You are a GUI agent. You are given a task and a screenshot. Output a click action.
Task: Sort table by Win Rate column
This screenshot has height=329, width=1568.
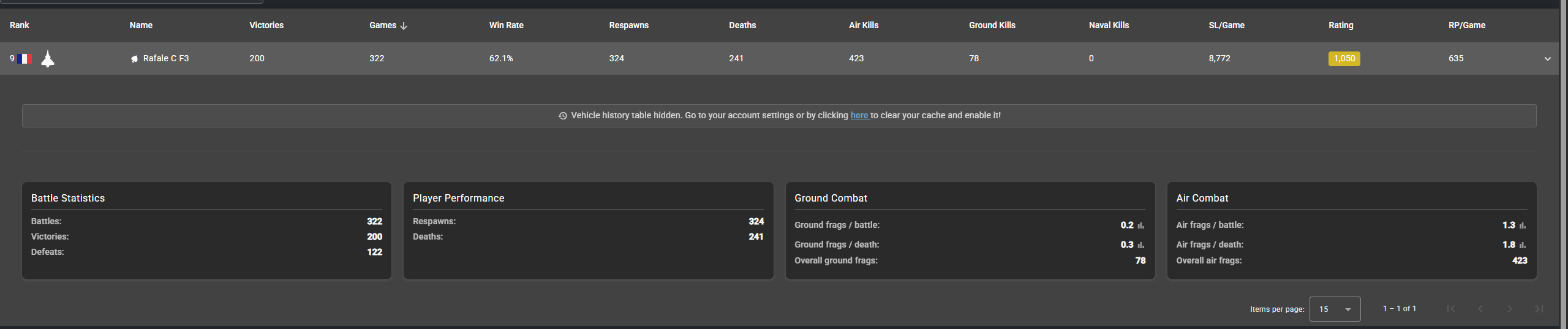click(x=506, y=25)
